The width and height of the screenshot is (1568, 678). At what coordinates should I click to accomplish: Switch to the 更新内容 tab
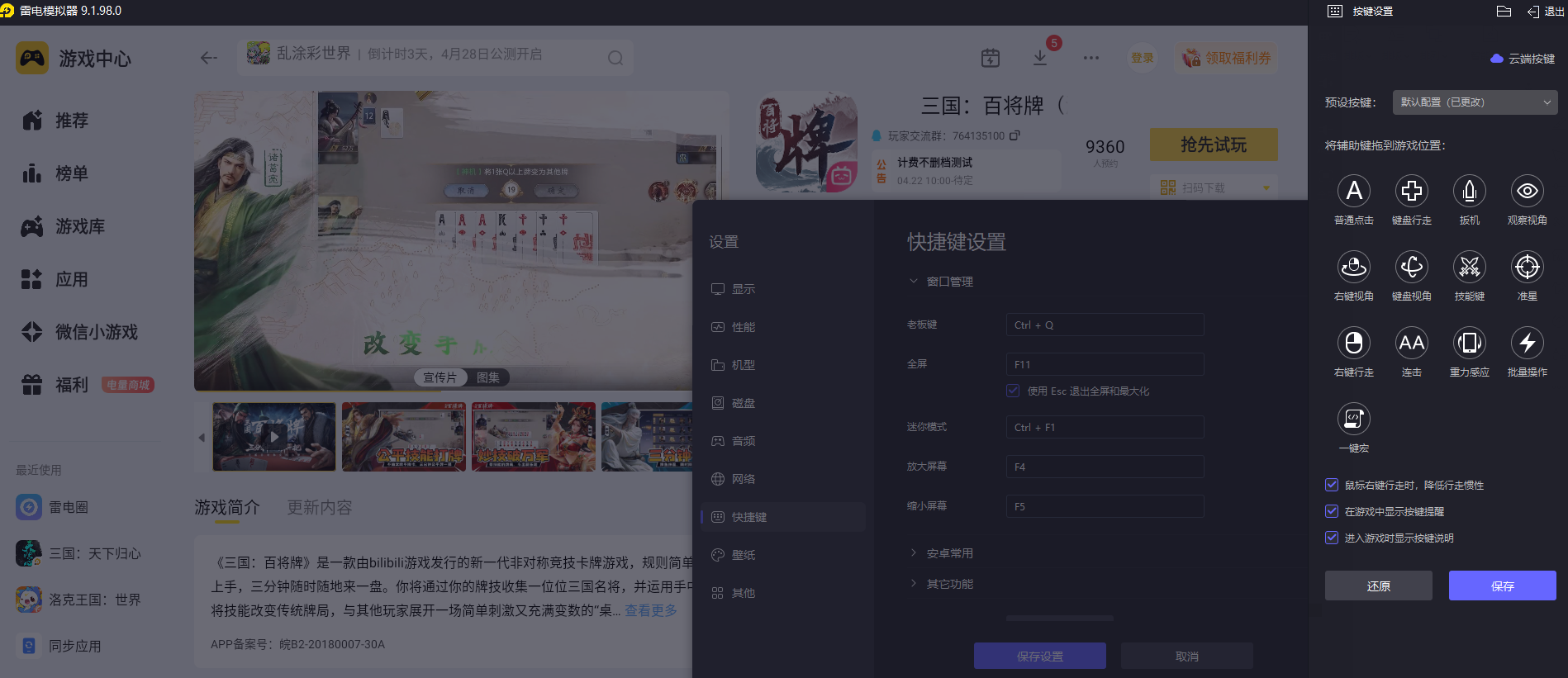coord(320,507)
